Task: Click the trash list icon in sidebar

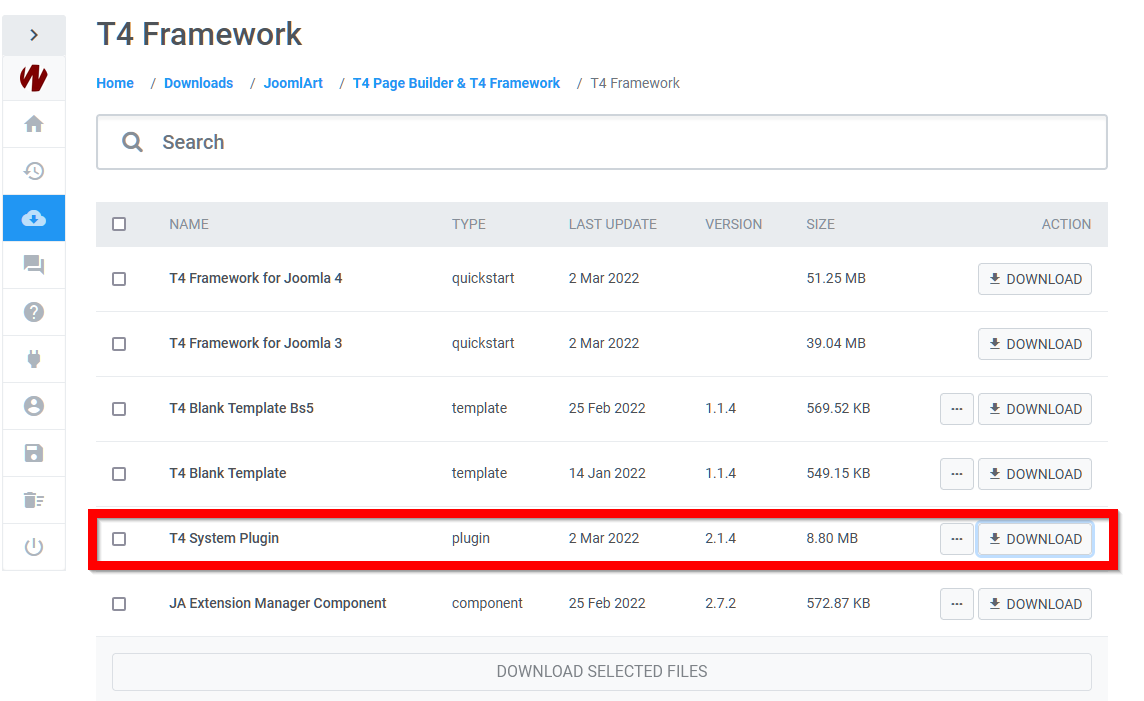Action: coord(34,500)
